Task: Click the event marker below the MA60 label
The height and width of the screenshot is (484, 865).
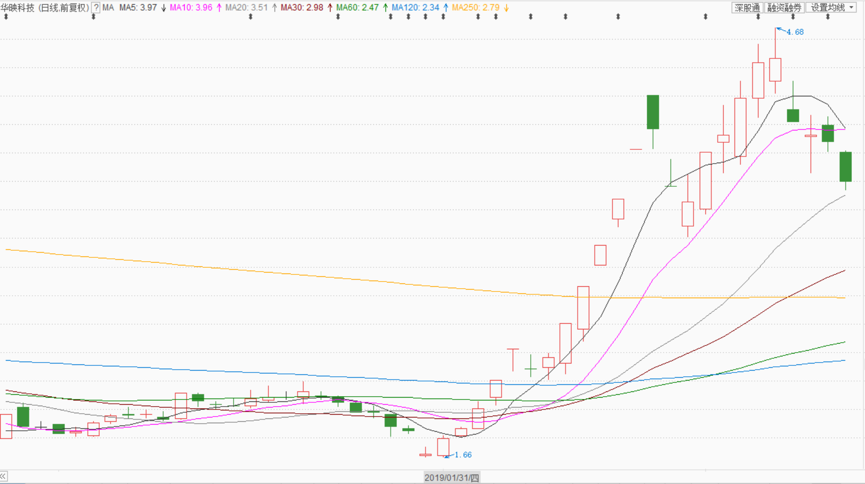Action: tap(338, 17)
